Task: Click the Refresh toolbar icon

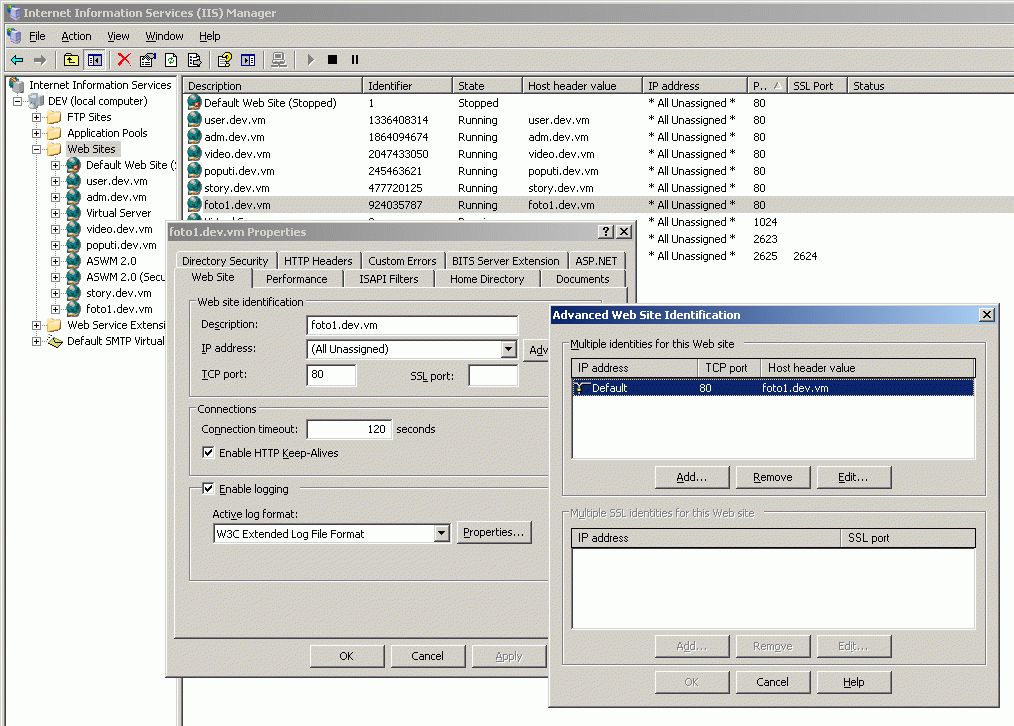Action: 171,60
